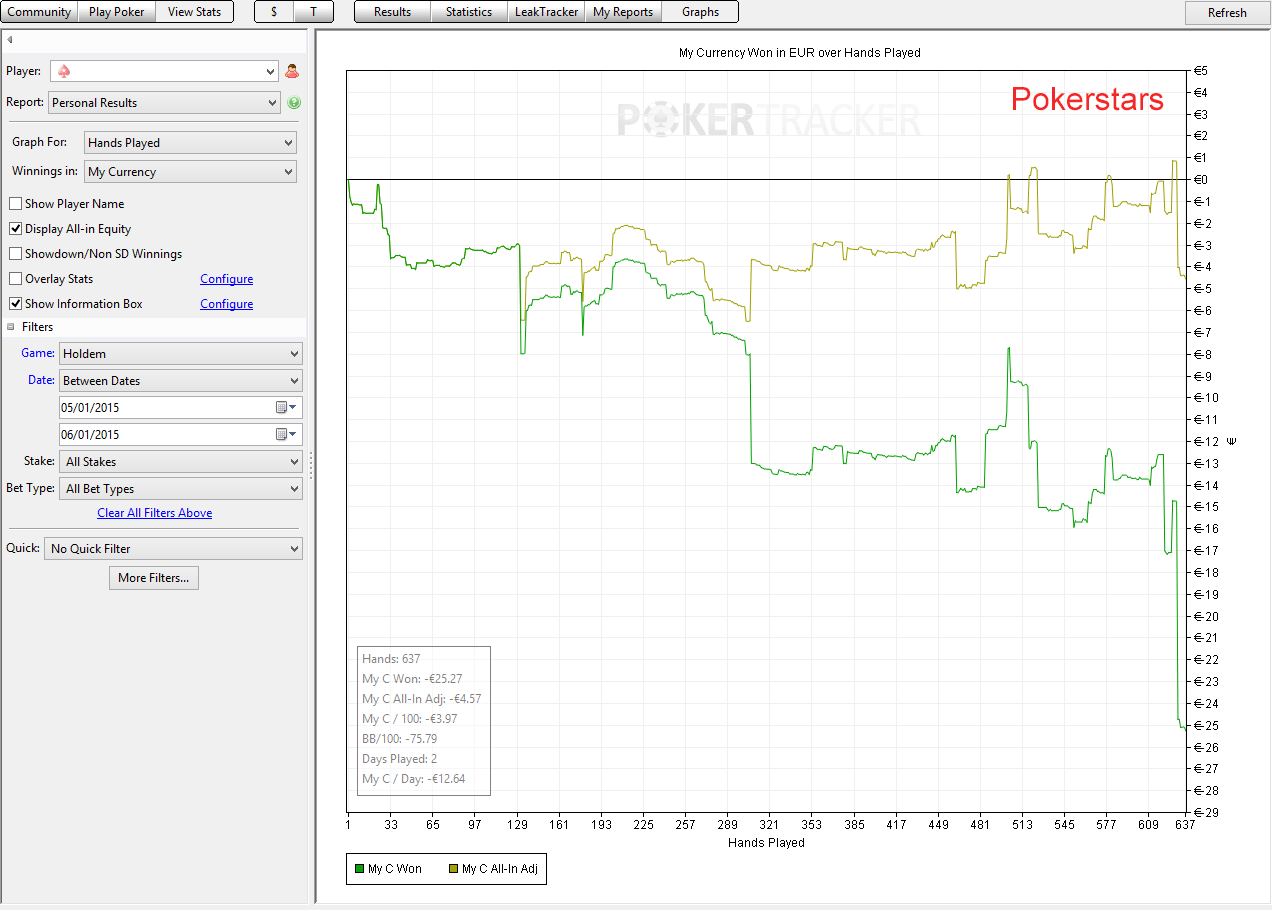This screenshot has height=910, width=1272.
Task: Open the LeakTracker tab
Action: tap(547, 12)
